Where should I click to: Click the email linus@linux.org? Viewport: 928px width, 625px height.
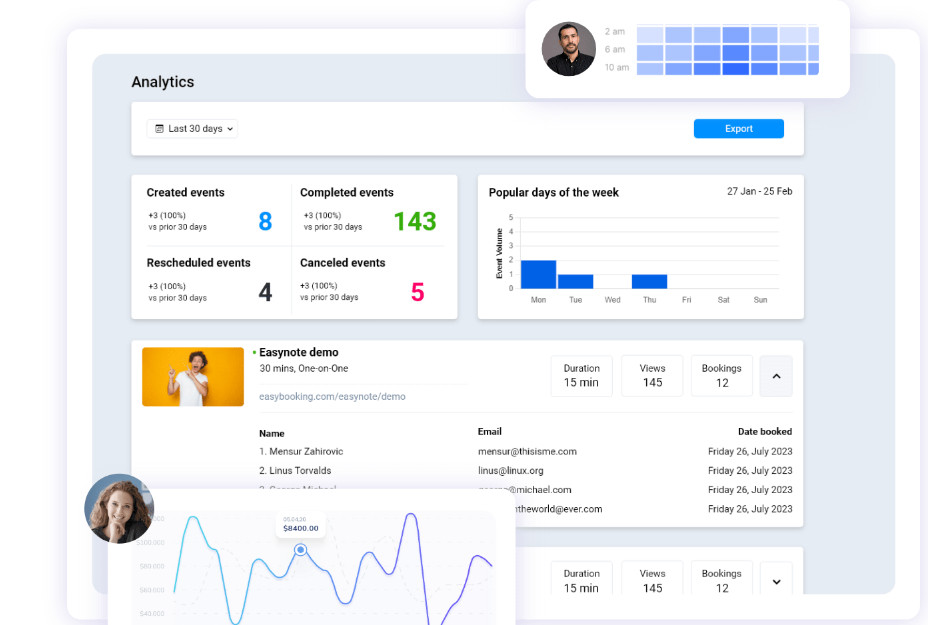coord(511,471)
